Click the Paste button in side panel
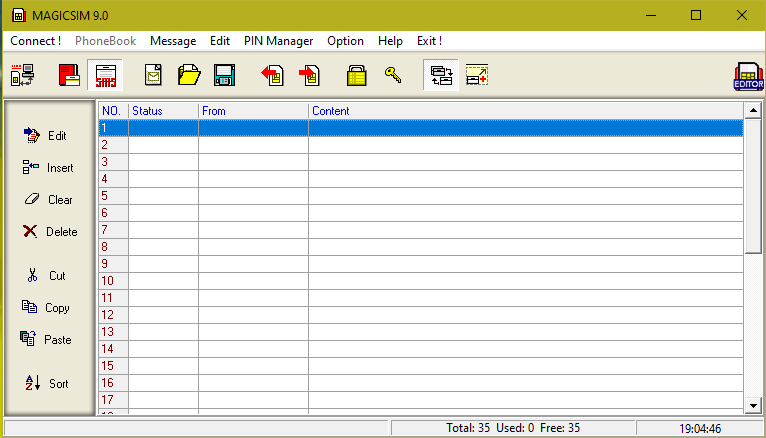 (x=45, y=339)
